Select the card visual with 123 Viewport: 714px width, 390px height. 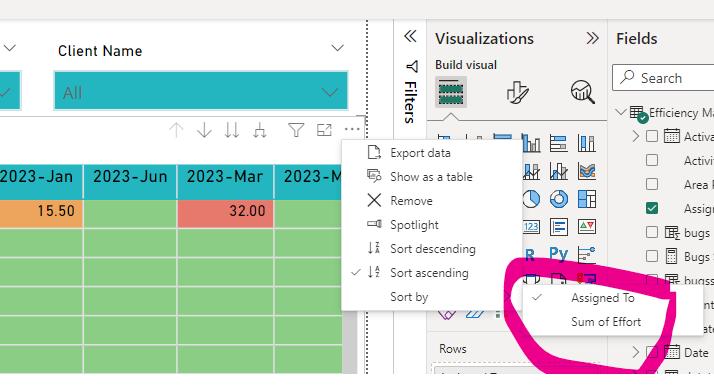pyautogui.click(x=531, y=226)
